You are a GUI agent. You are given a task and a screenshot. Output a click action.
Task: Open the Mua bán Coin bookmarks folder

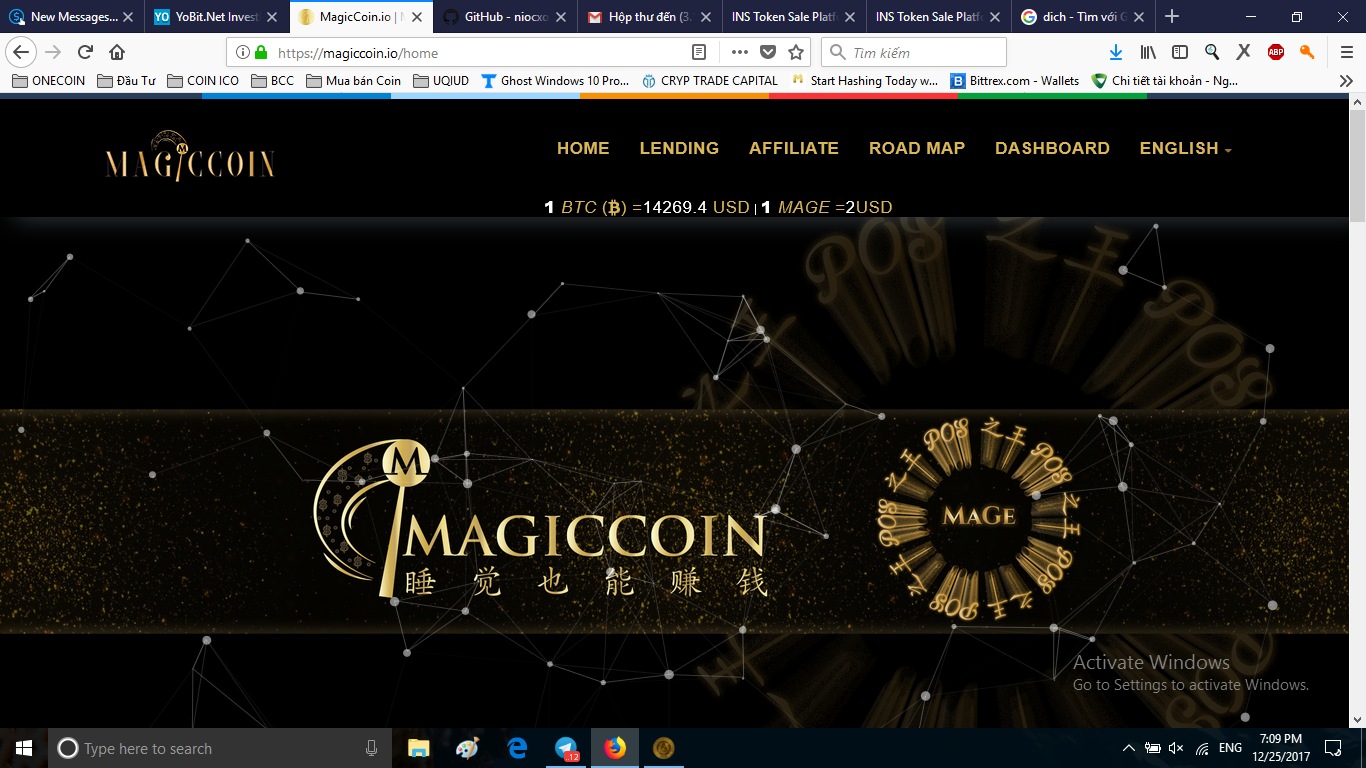(354, 81)
